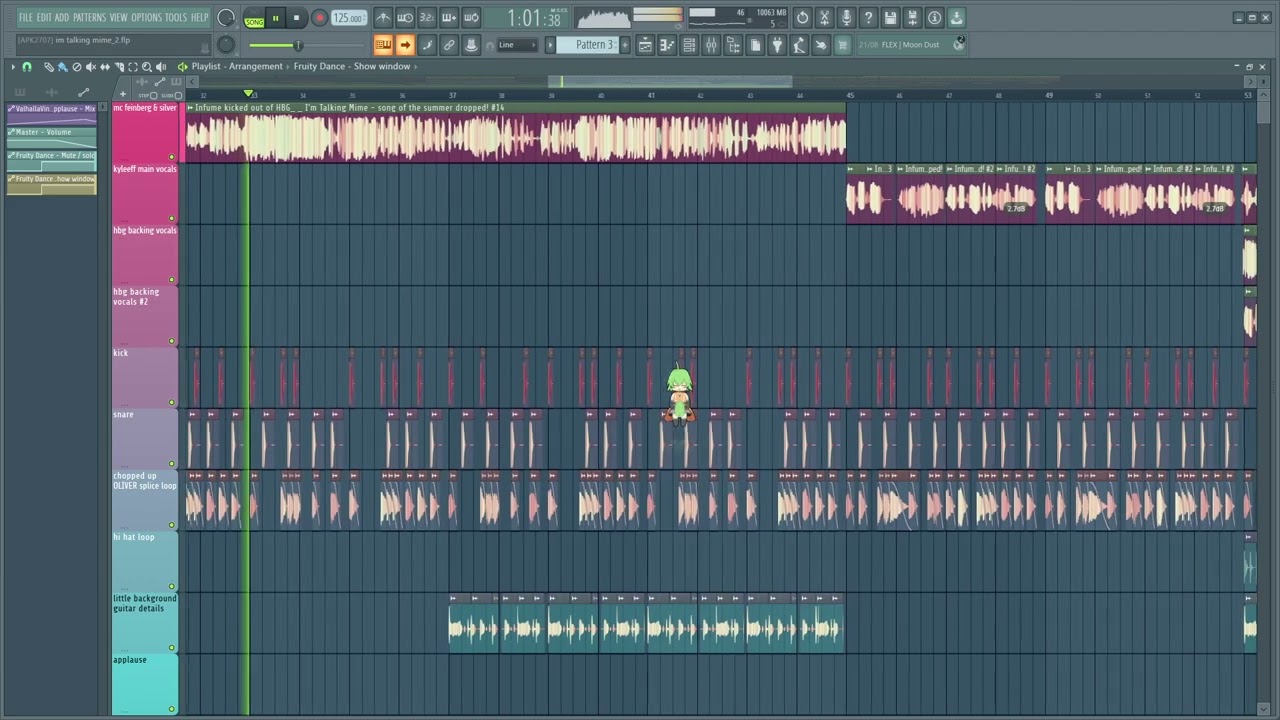1280x720 pixels.
Task: Select the playlist slip tool
Action: [x=104, y=67]
